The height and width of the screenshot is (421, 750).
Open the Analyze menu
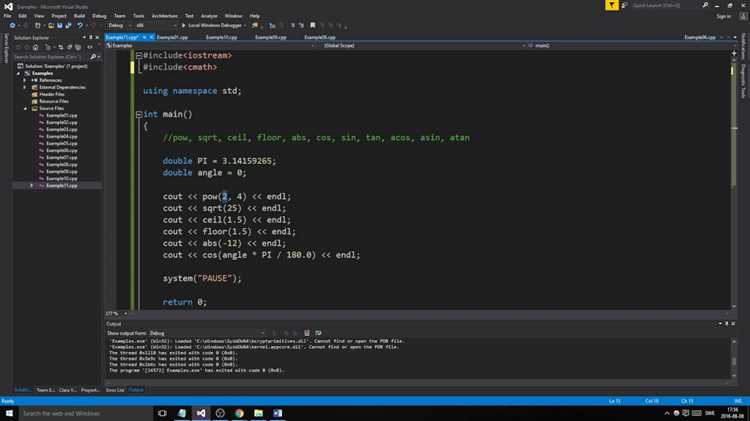point(209,16)
